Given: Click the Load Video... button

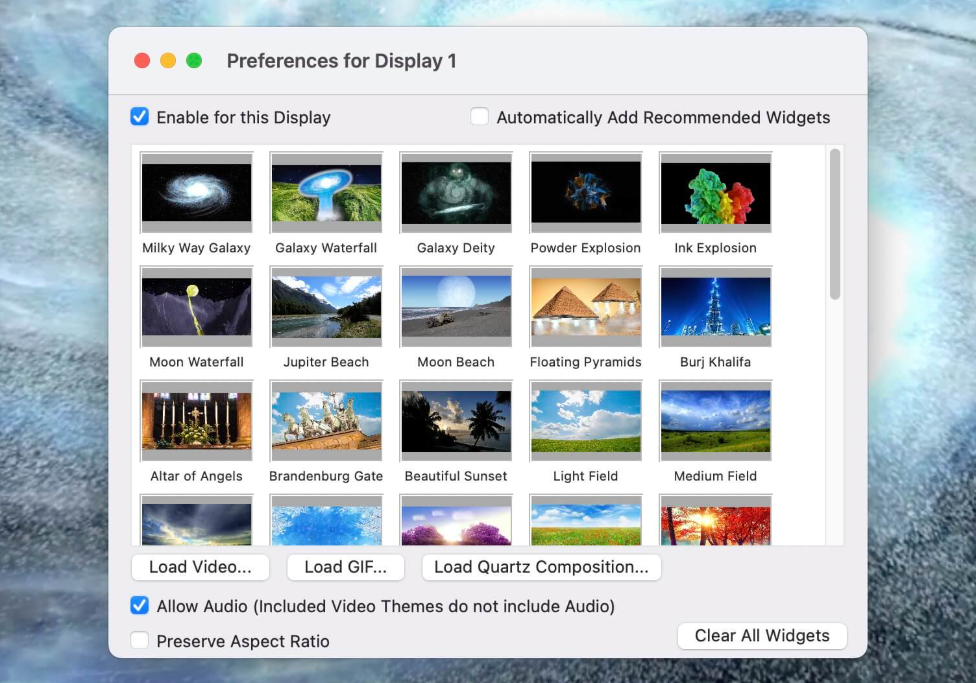Looking at the screenshot, I should [x=200, y=567].
